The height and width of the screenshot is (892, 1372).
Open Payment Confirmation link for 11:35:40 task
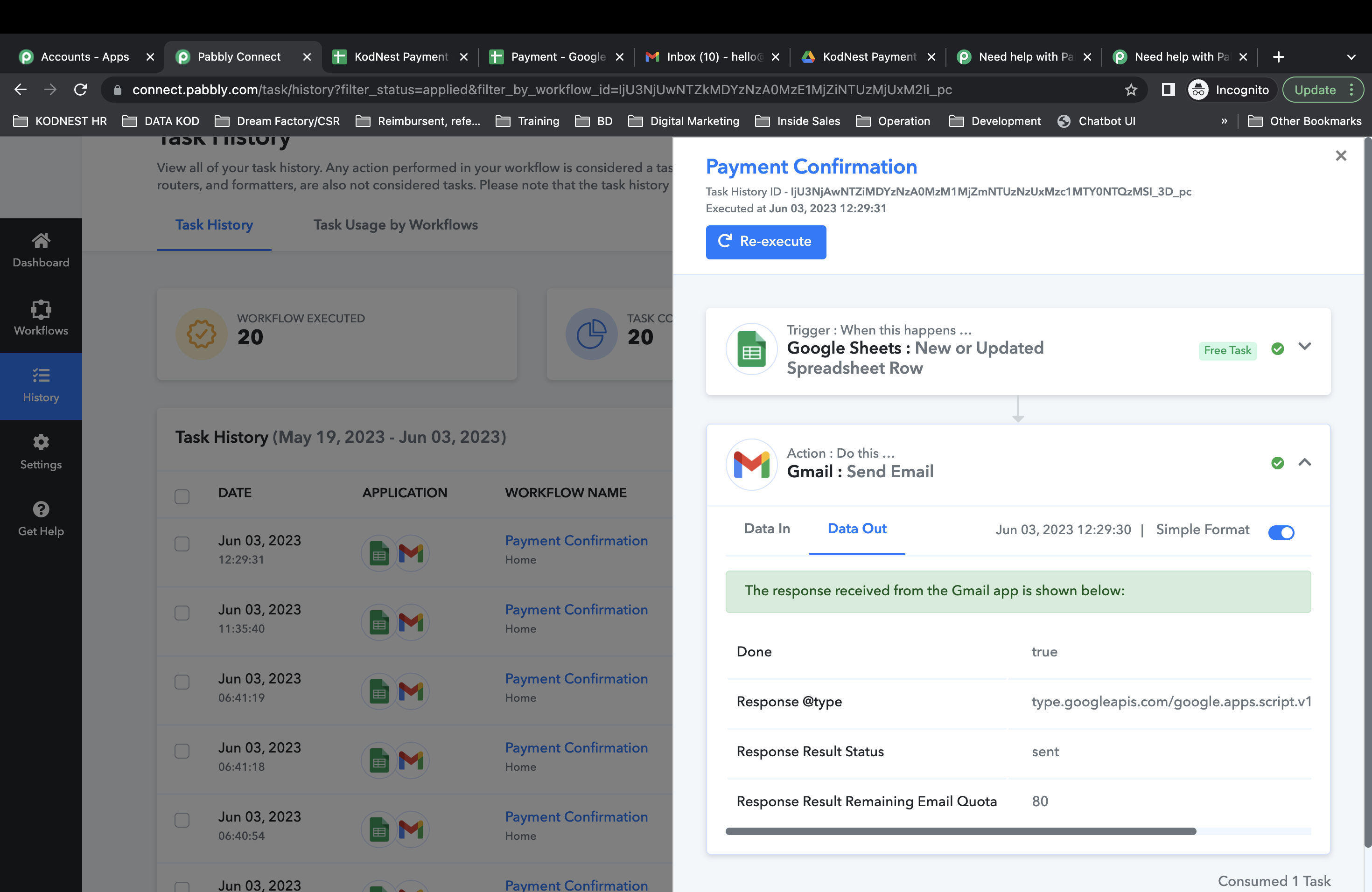click(576, 610)
